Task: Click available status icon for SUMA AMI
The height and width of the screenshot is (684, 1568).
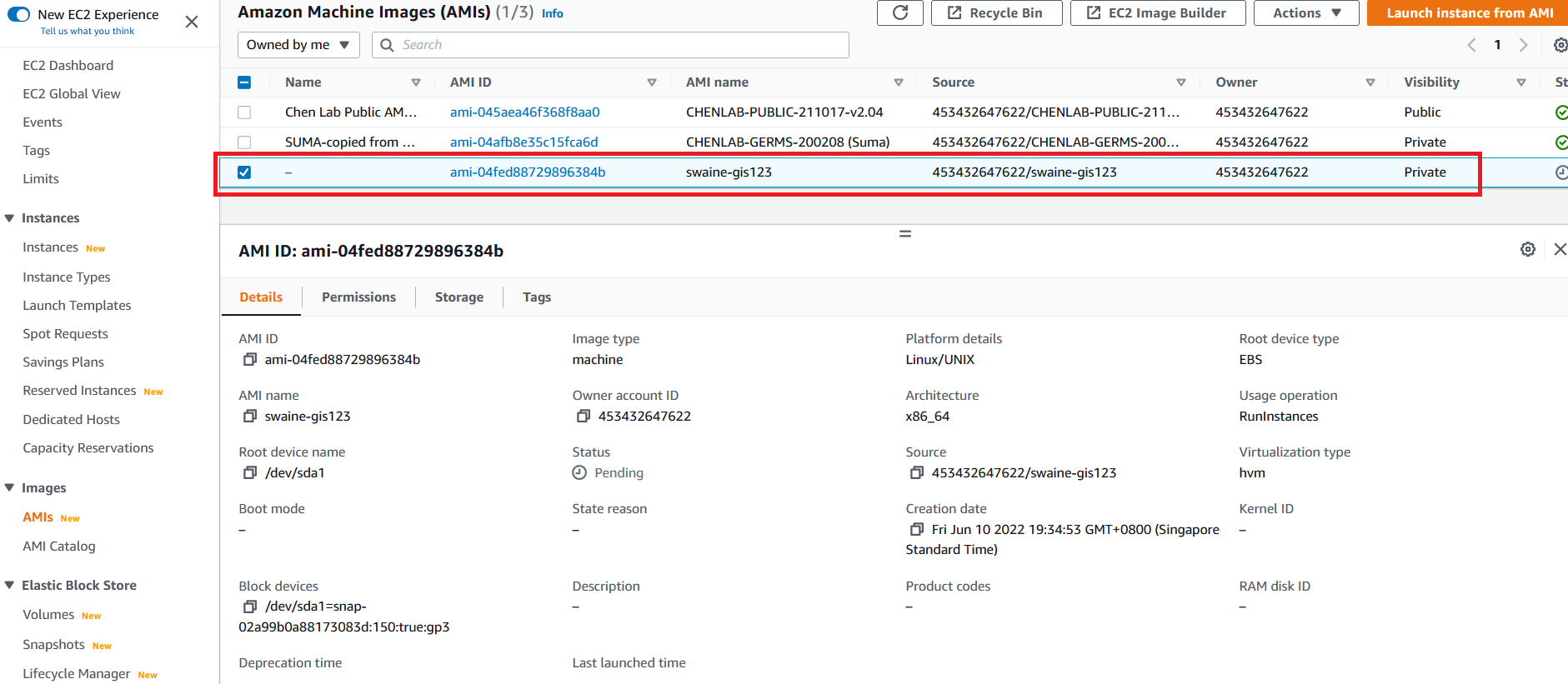Action: coord(1561,142)
